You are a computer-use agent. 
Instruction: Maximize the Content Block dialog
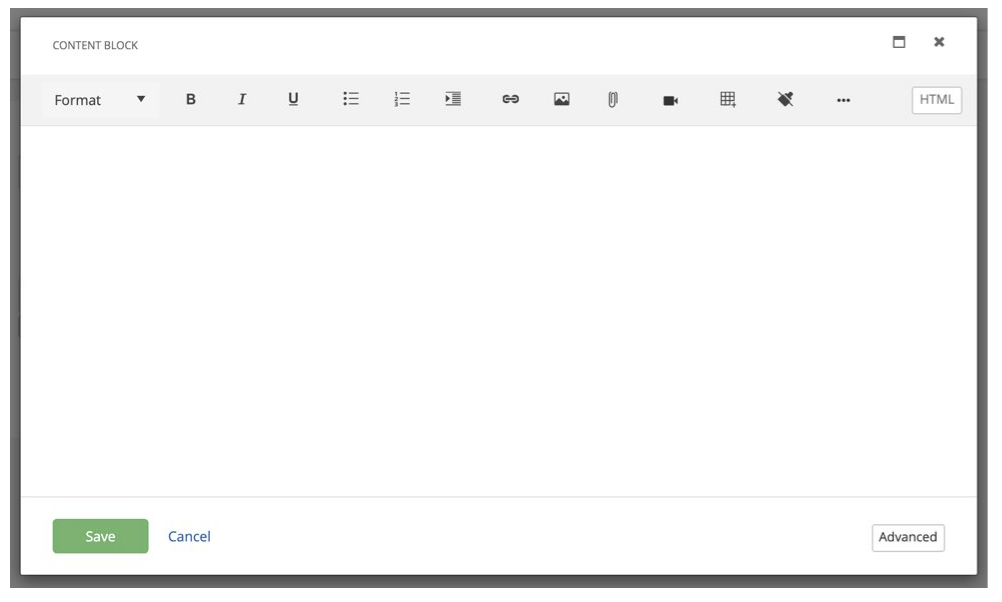(x=898, y=42)
